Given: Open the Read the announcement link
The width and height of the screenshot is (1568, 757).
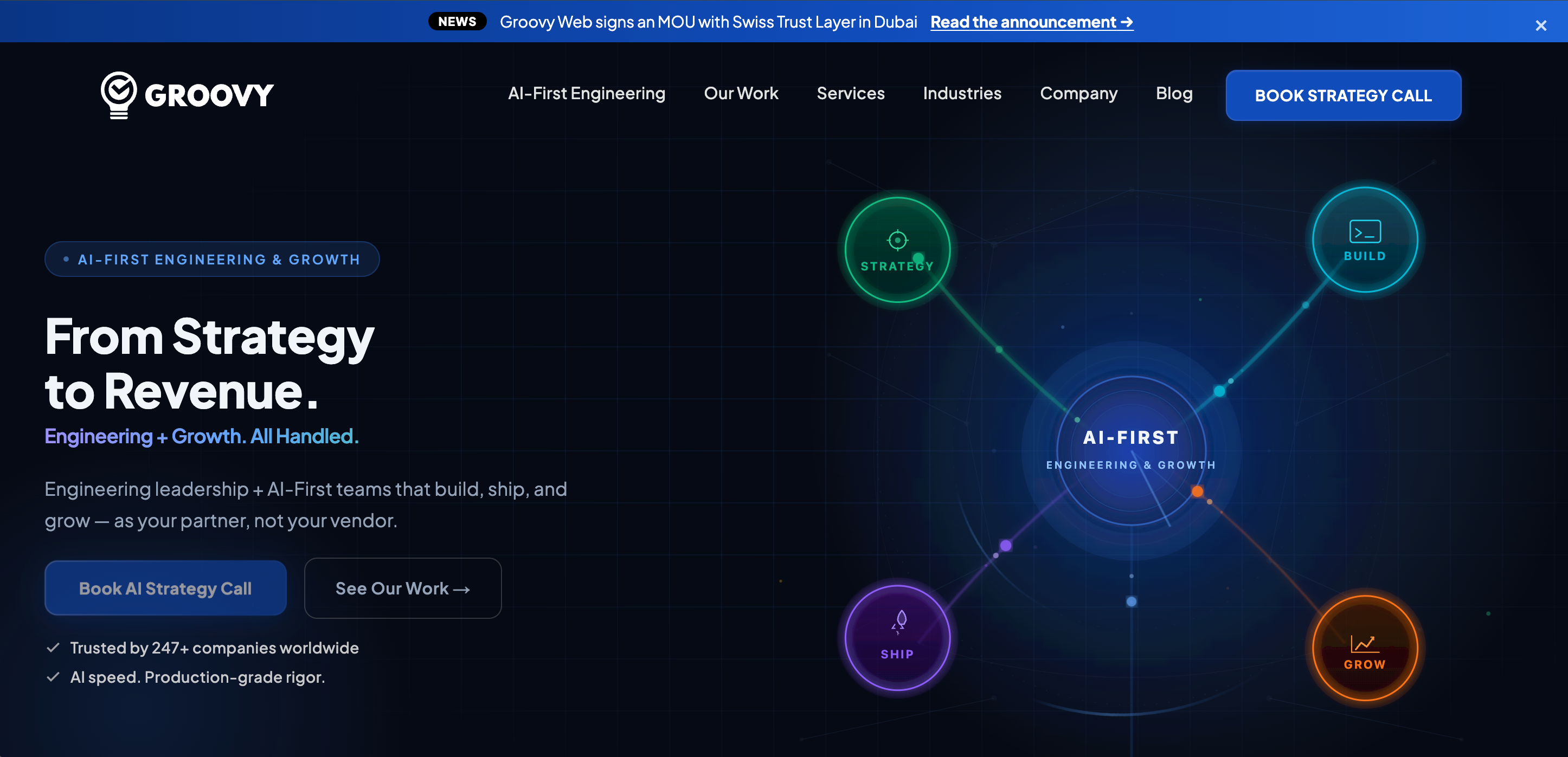Looking at the screenshot, I should pos(1032,22).
